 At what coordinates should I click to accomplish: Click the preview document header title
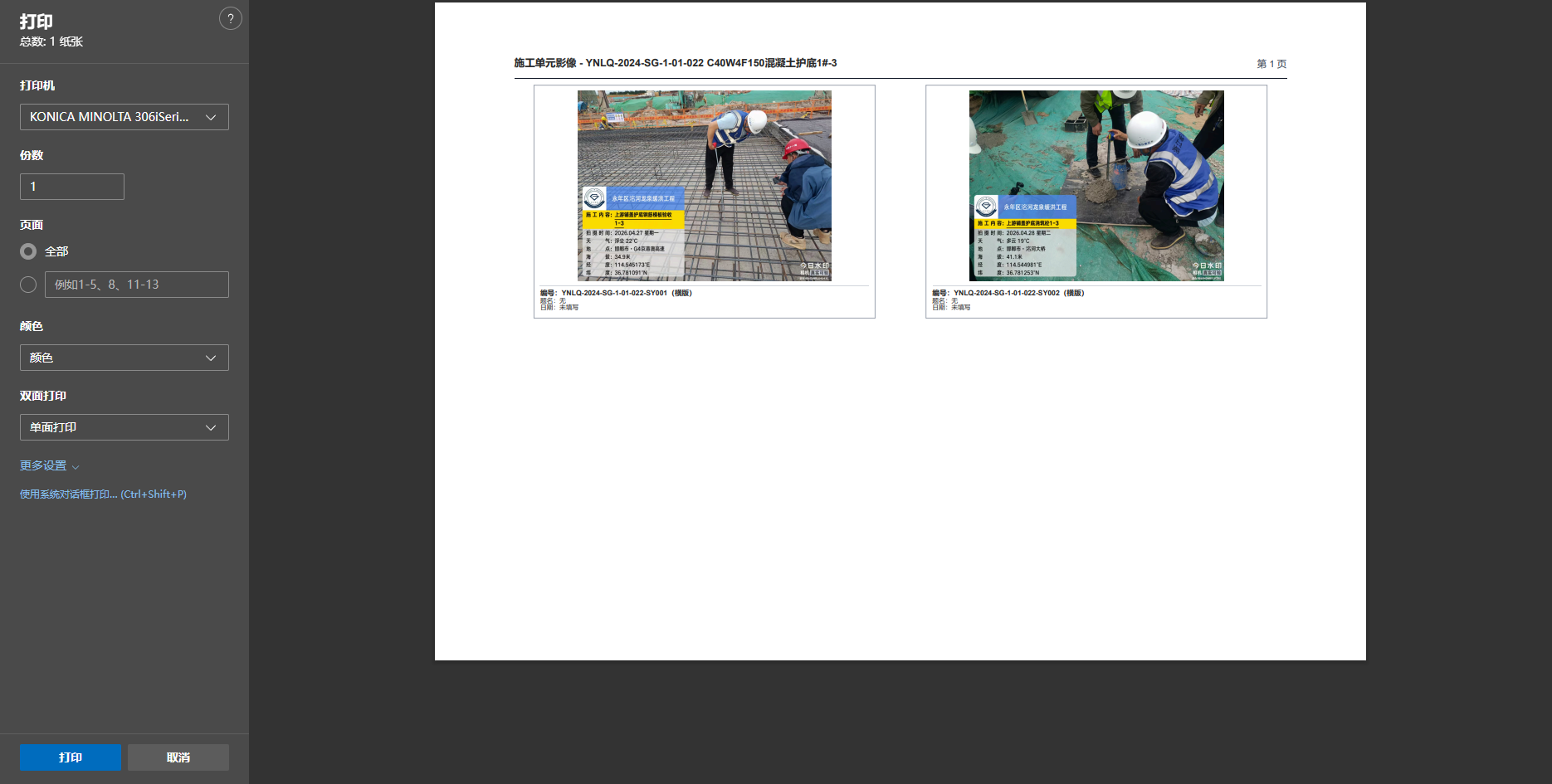point(676,63)
